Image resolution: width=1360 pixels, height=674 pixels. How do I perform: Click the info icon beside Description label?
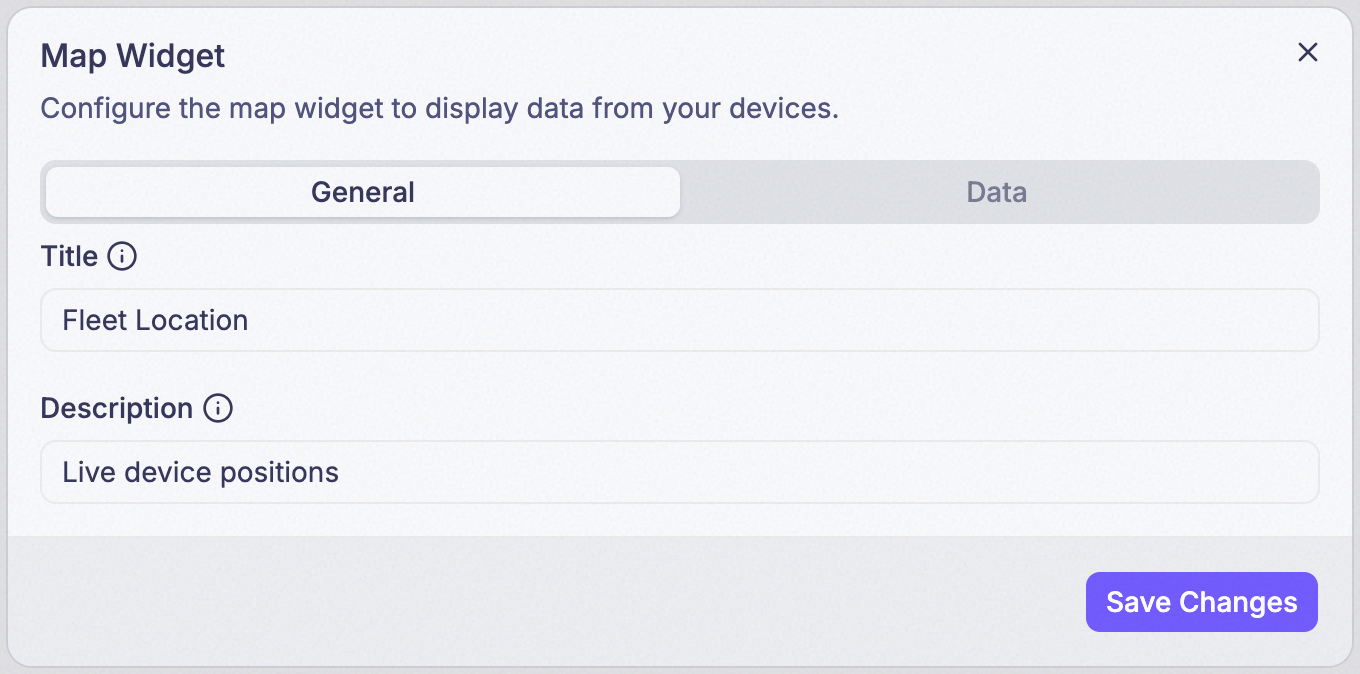[218, 409]
